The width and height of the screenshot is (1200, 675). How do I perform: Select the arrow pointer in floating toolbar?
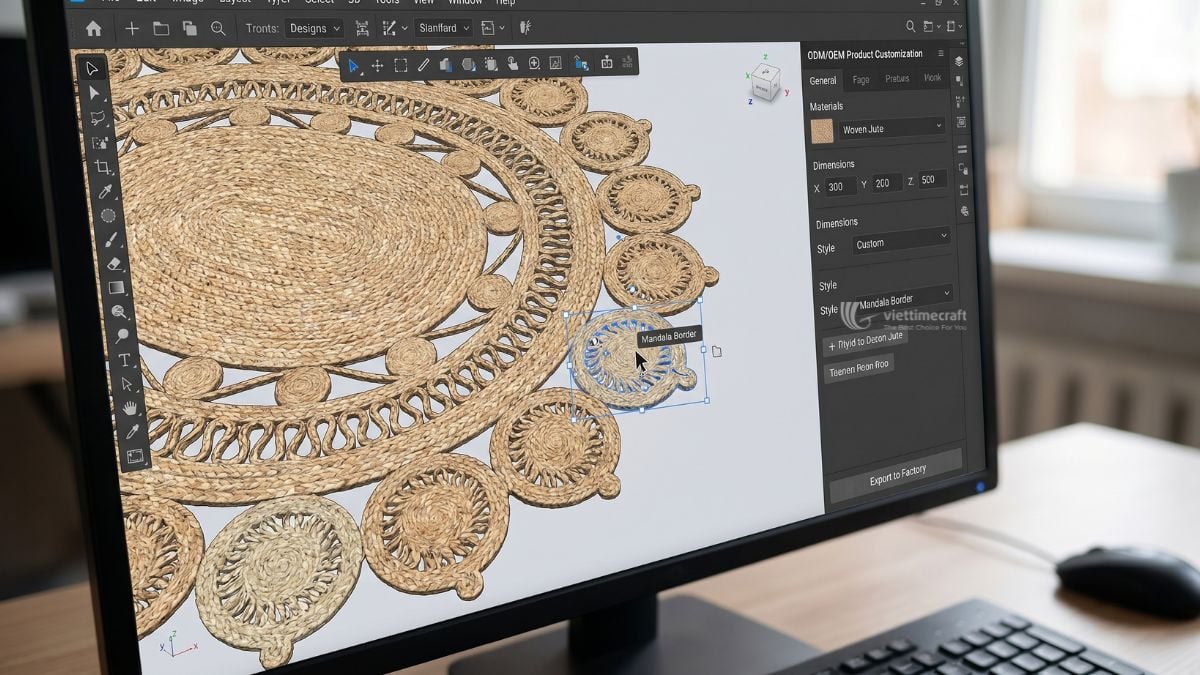click(x=353, y=65)
